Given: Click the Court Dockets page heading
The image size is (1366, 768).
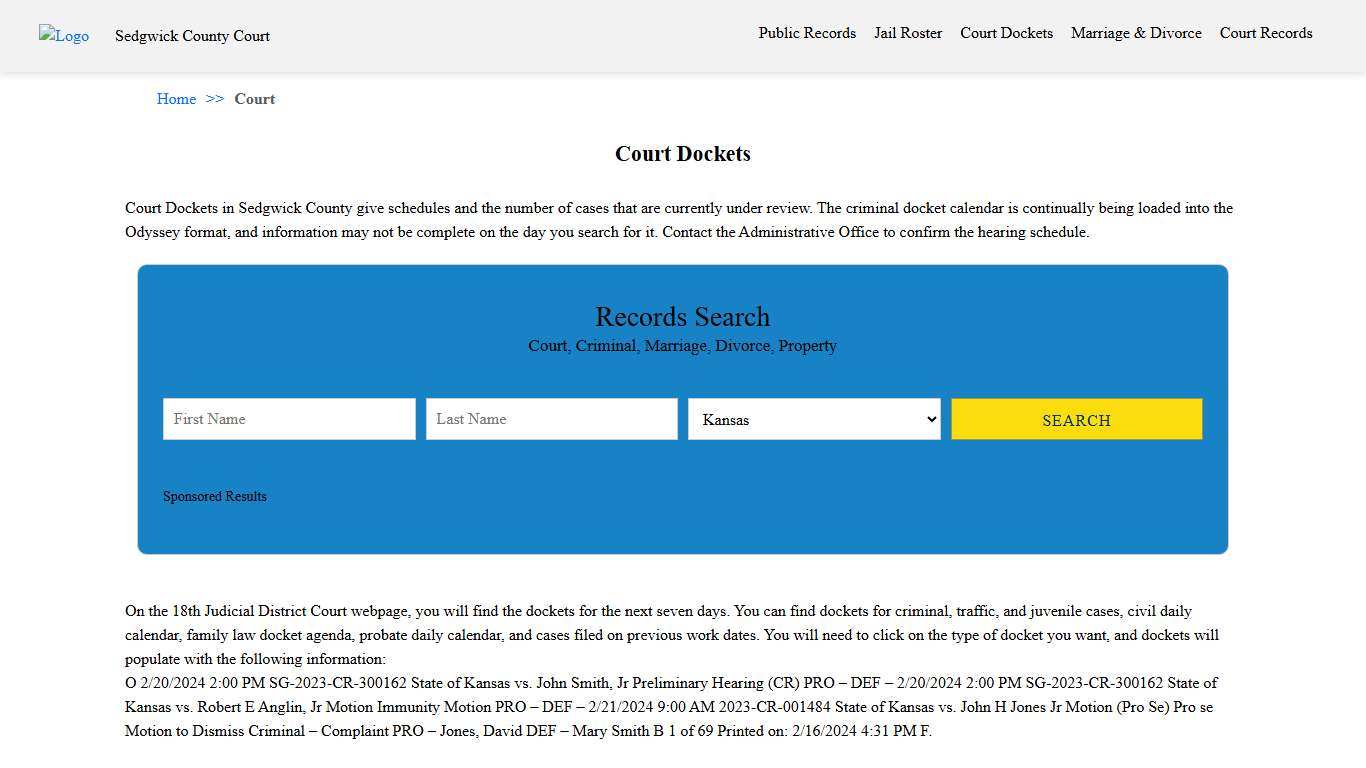Looking at the screenshot, I should pyautogui.click(x=682, y=154).
